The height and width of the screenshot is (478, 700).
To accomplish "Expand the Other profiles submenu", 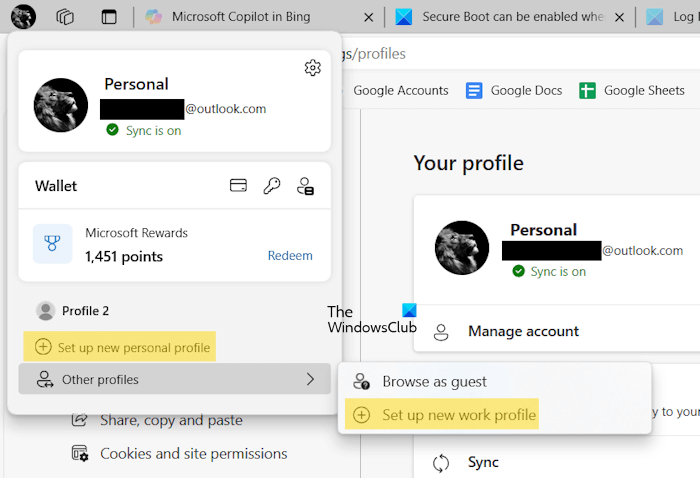I will (x=174, y=379).
